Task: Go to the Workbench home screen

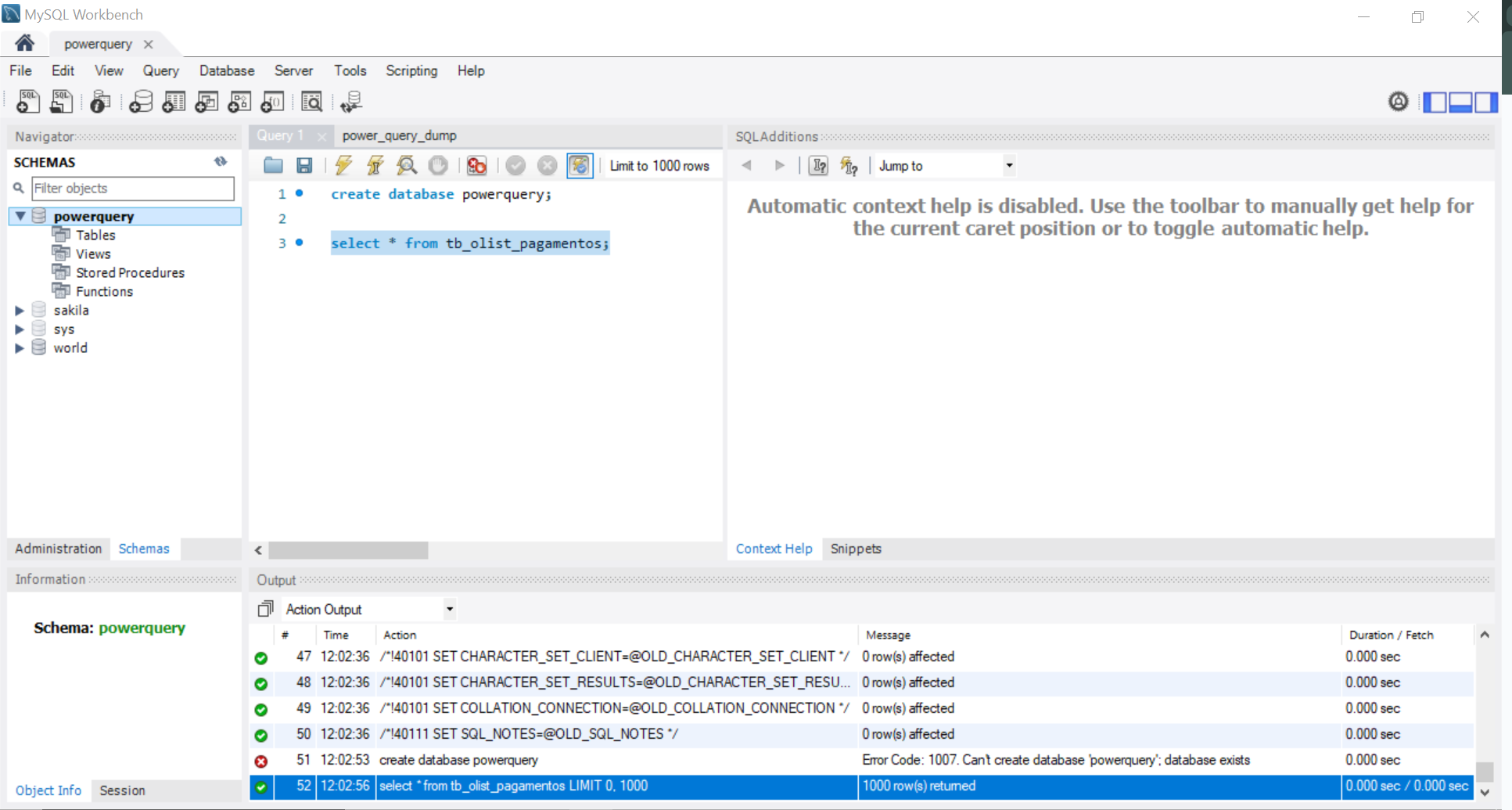Action: click(x=25, y=43)
